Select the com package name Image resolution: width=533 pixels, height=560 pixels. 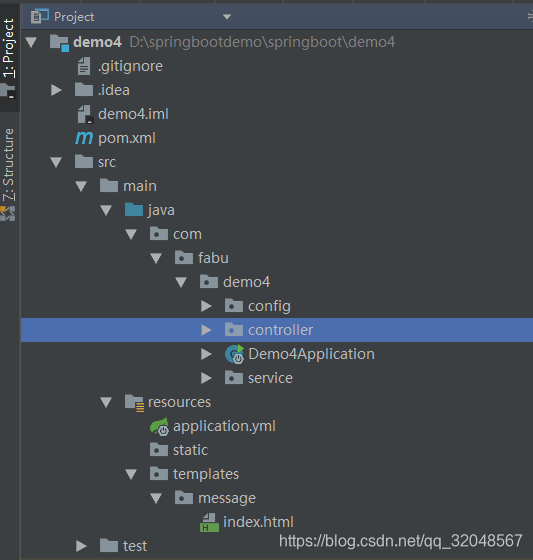pyautogui.click(x=187, y=235)
